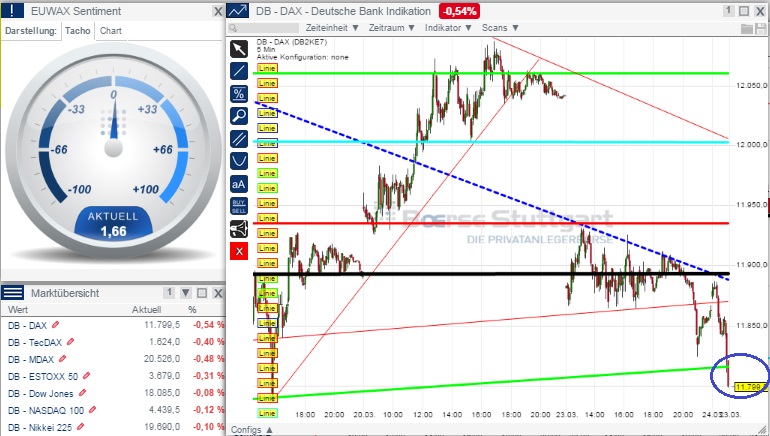
Task: Click the pencil icon next to DB - Dow Jones
Action: coord(82,392)
